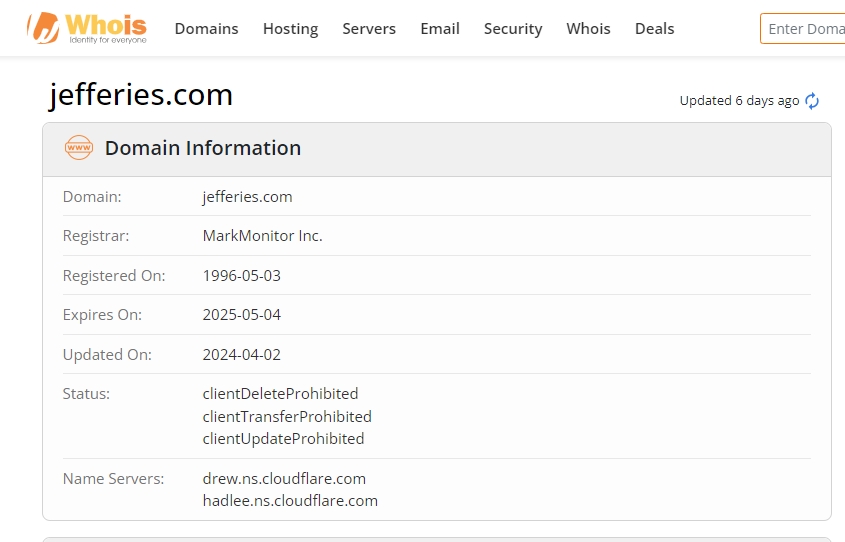Click the Whois logo in the header
This screenshot has height=542, width=845.
[x=87, y=28]
